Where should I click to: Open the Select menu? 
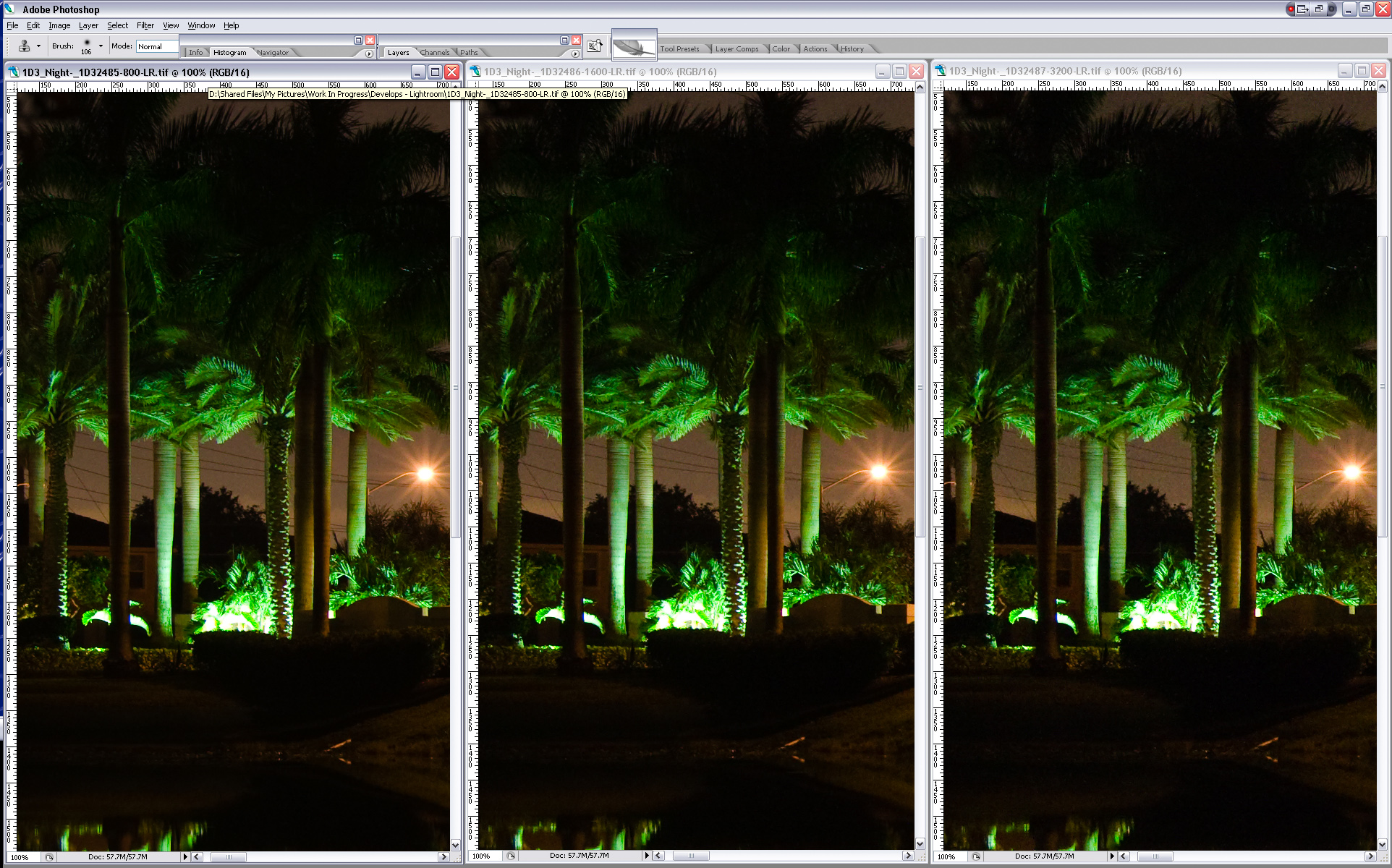(117, 25)
